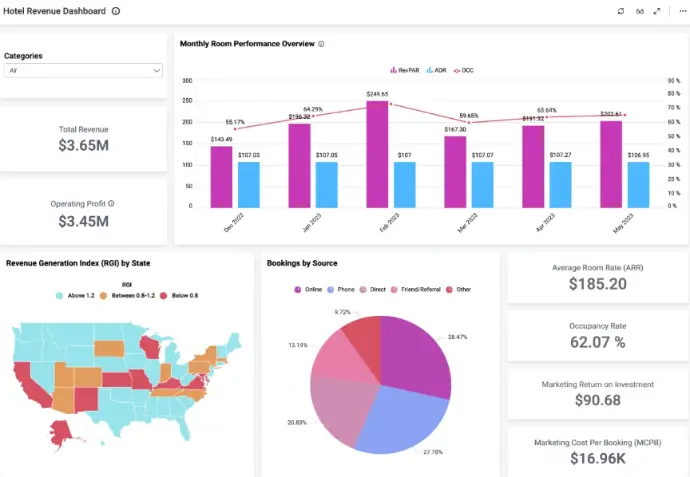Open the Categories dropdown
The height and width of the screenshot is (477, 690).
point(83,71)
